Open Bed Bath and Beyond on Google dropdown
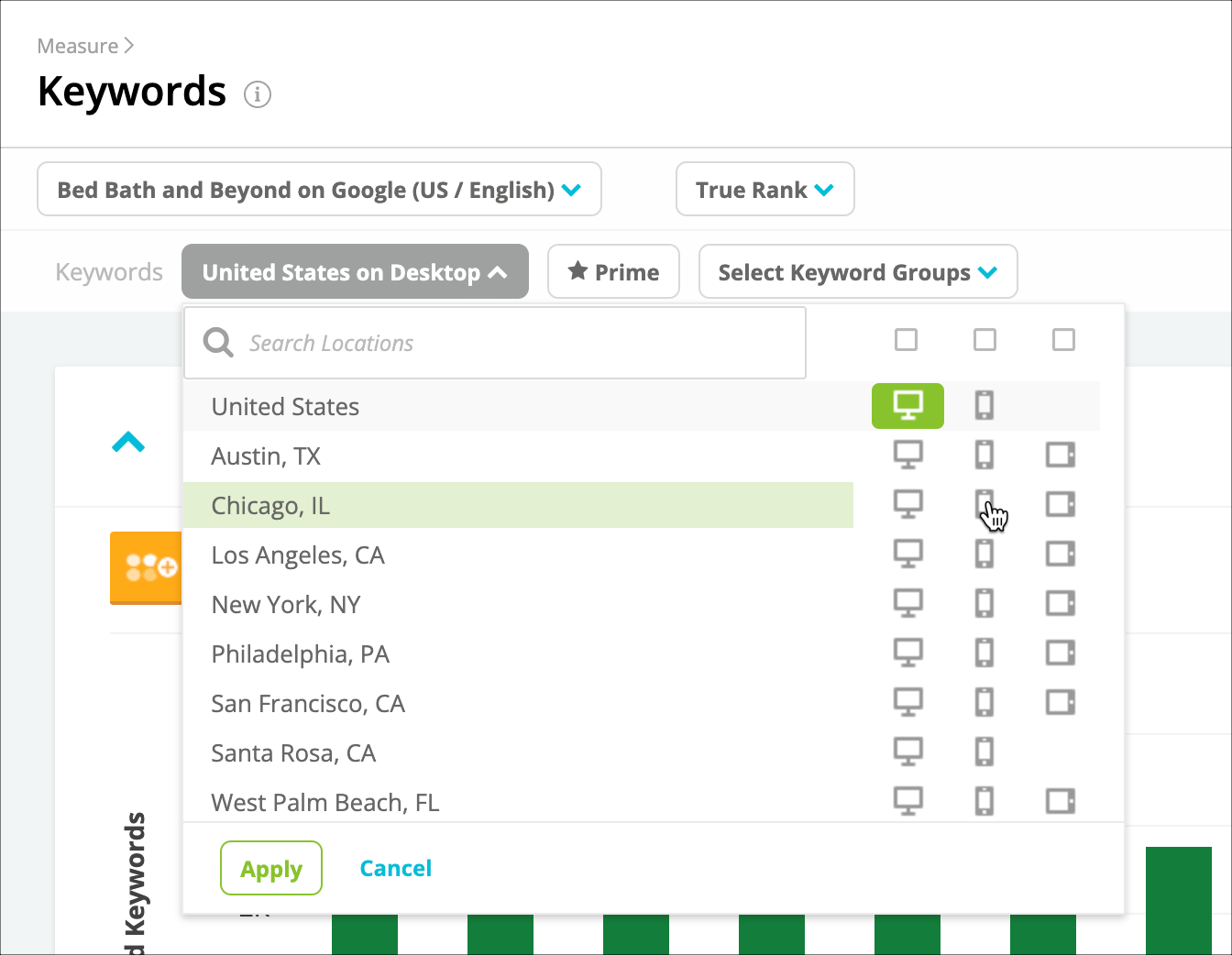The image size is (1232, 955). coord(319,189)
